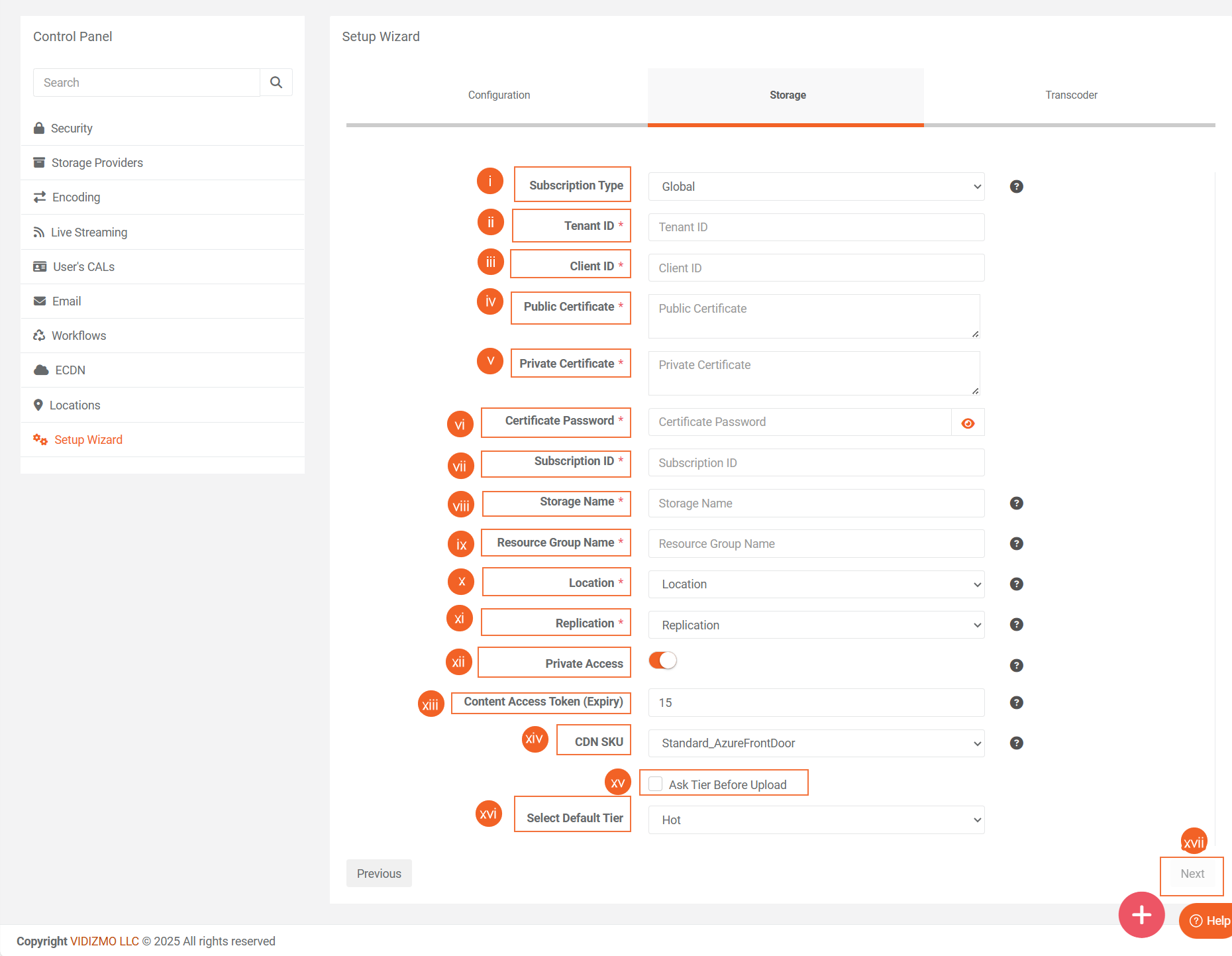Open Storage Providers in the sidebar

(x=97, y=163)
